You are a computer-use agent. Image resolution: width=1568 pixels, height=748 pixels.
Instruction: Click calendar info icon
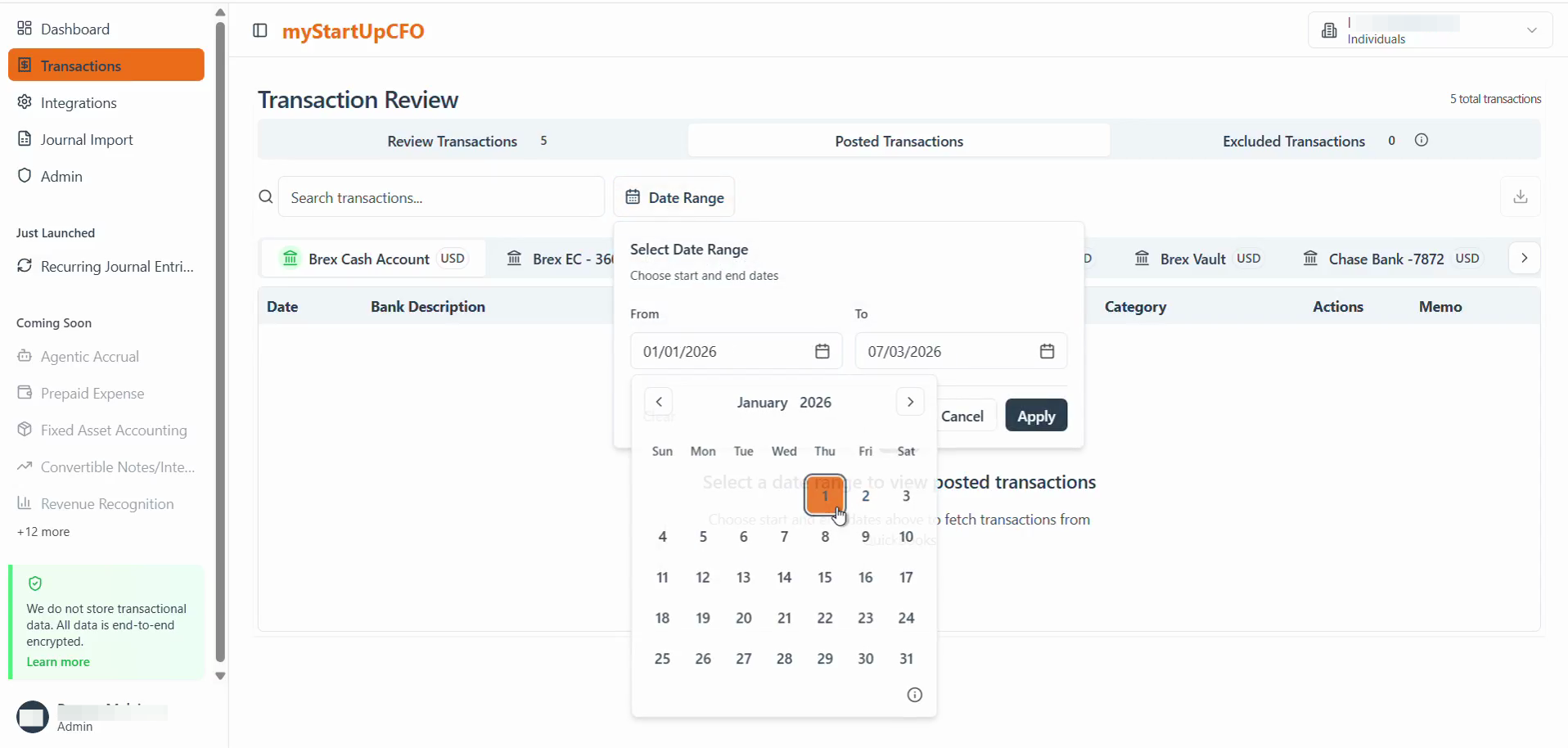pos(915,695)
